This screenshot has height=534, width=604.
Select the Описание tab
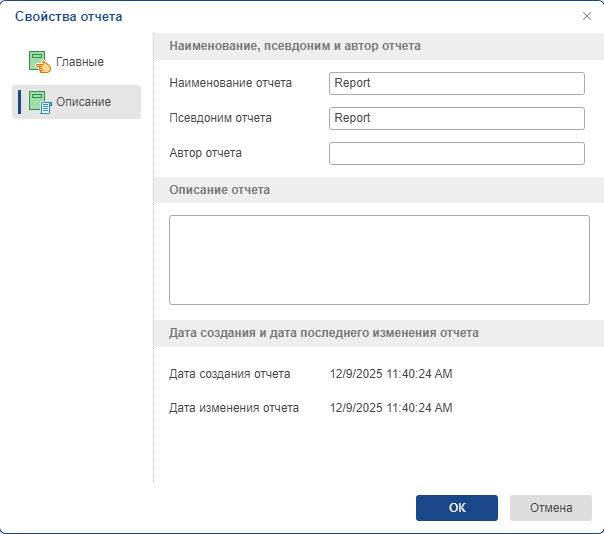pos(76,102)
